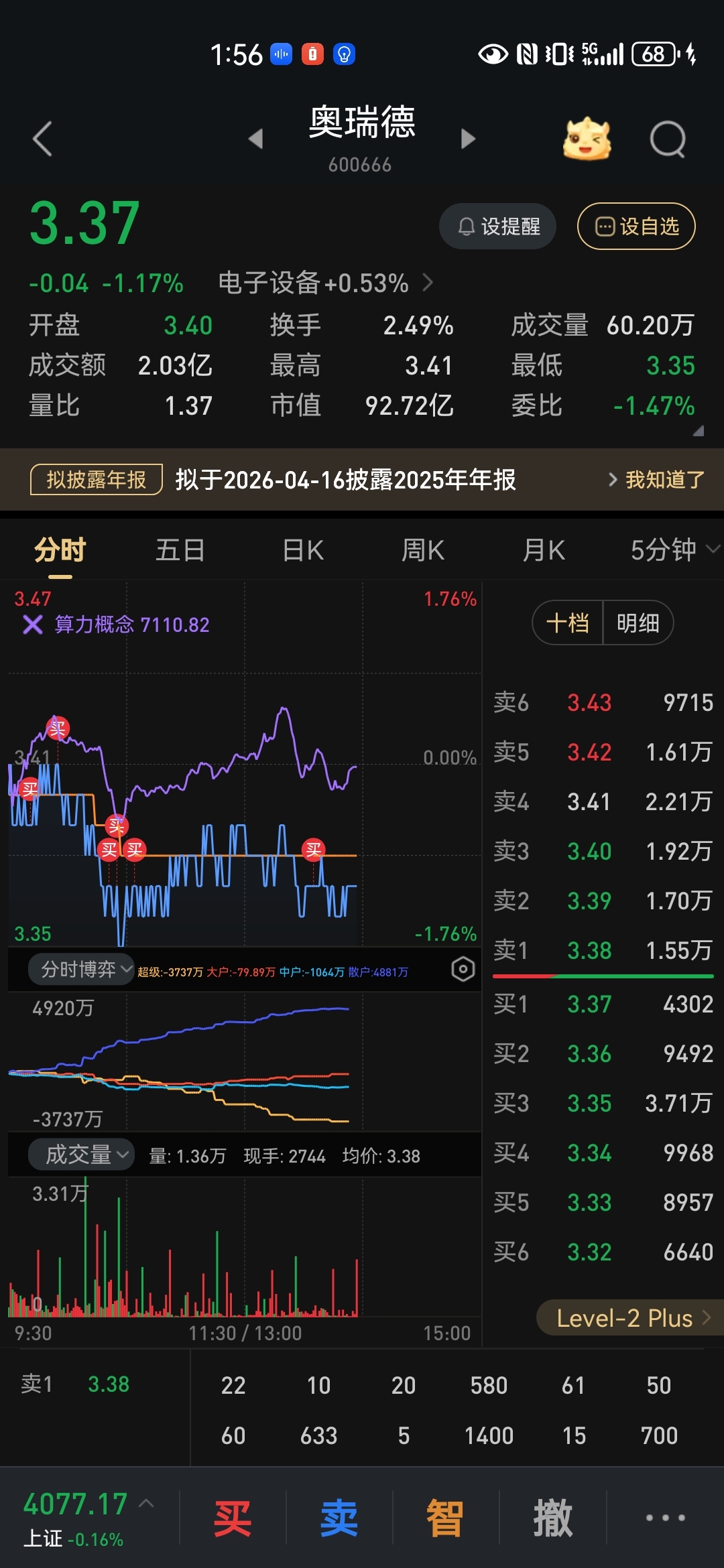Select 买5 row at 3.33
Viewport: 724px width, 1568px height.
pyautogui.click(x=603, y=1202)
